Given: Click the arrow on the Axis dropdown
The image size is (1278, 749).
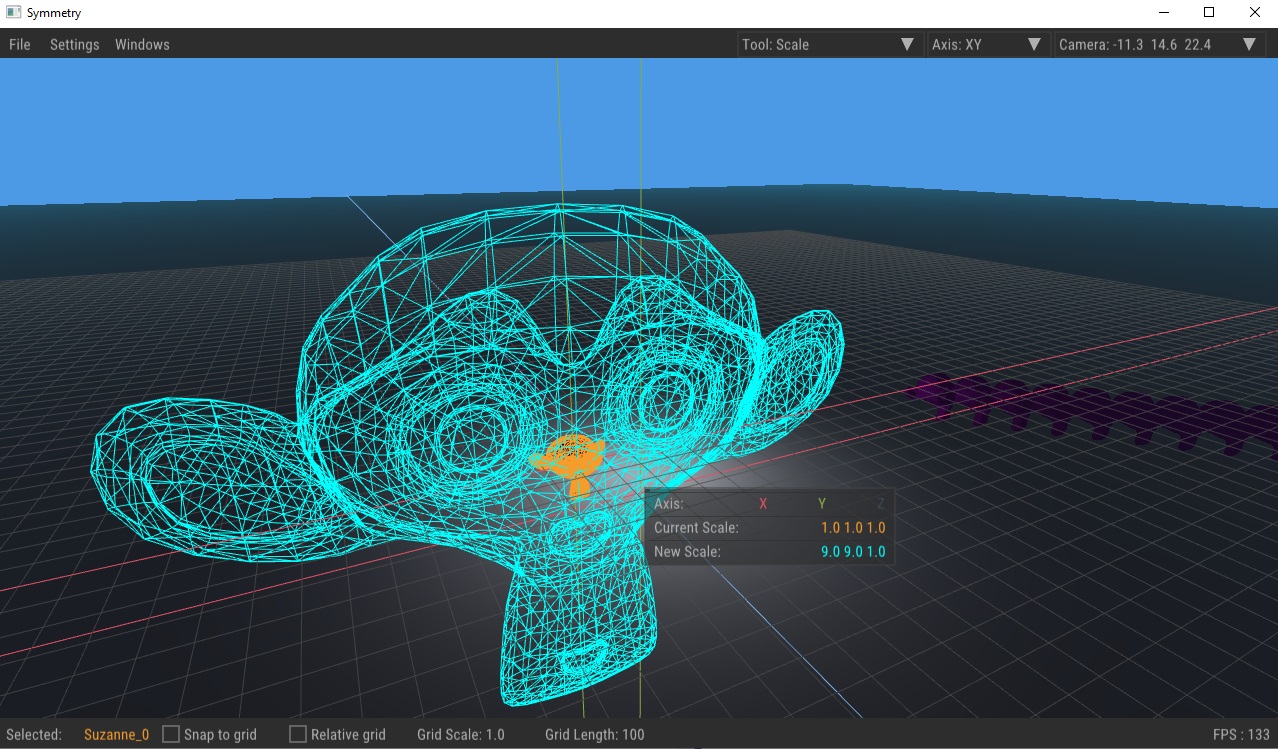Looking at the screenshot, I should [x=1034, y=44].
